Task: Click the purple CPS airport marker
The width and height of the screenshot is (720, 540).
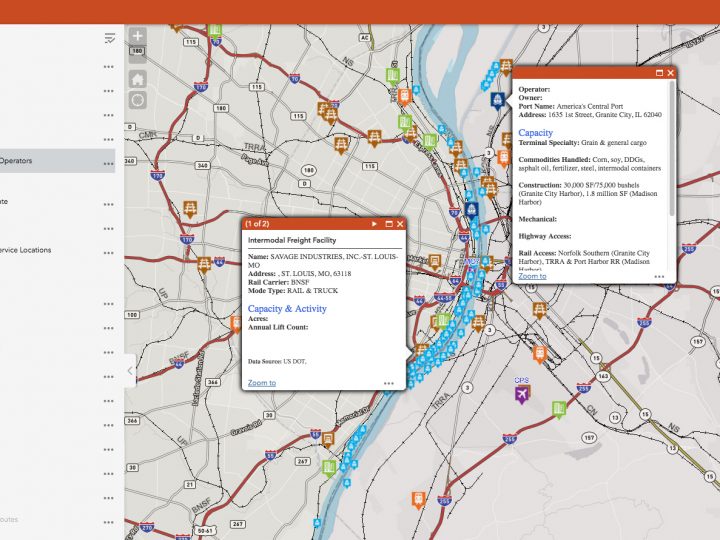Action: (522, 394)
